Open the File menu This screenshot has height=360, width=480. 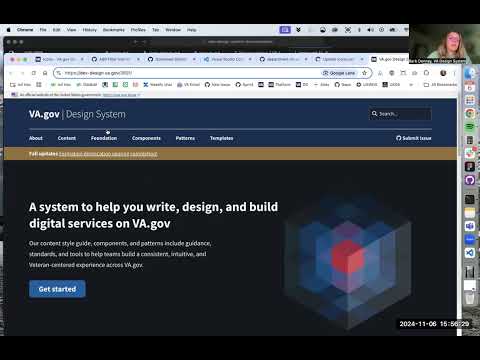[x=43, y=30]
